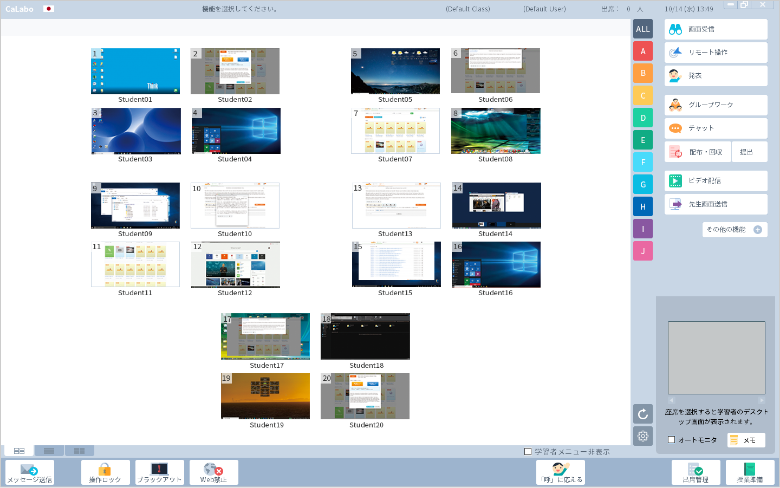Open グループワーク group work

click(716, 105)
